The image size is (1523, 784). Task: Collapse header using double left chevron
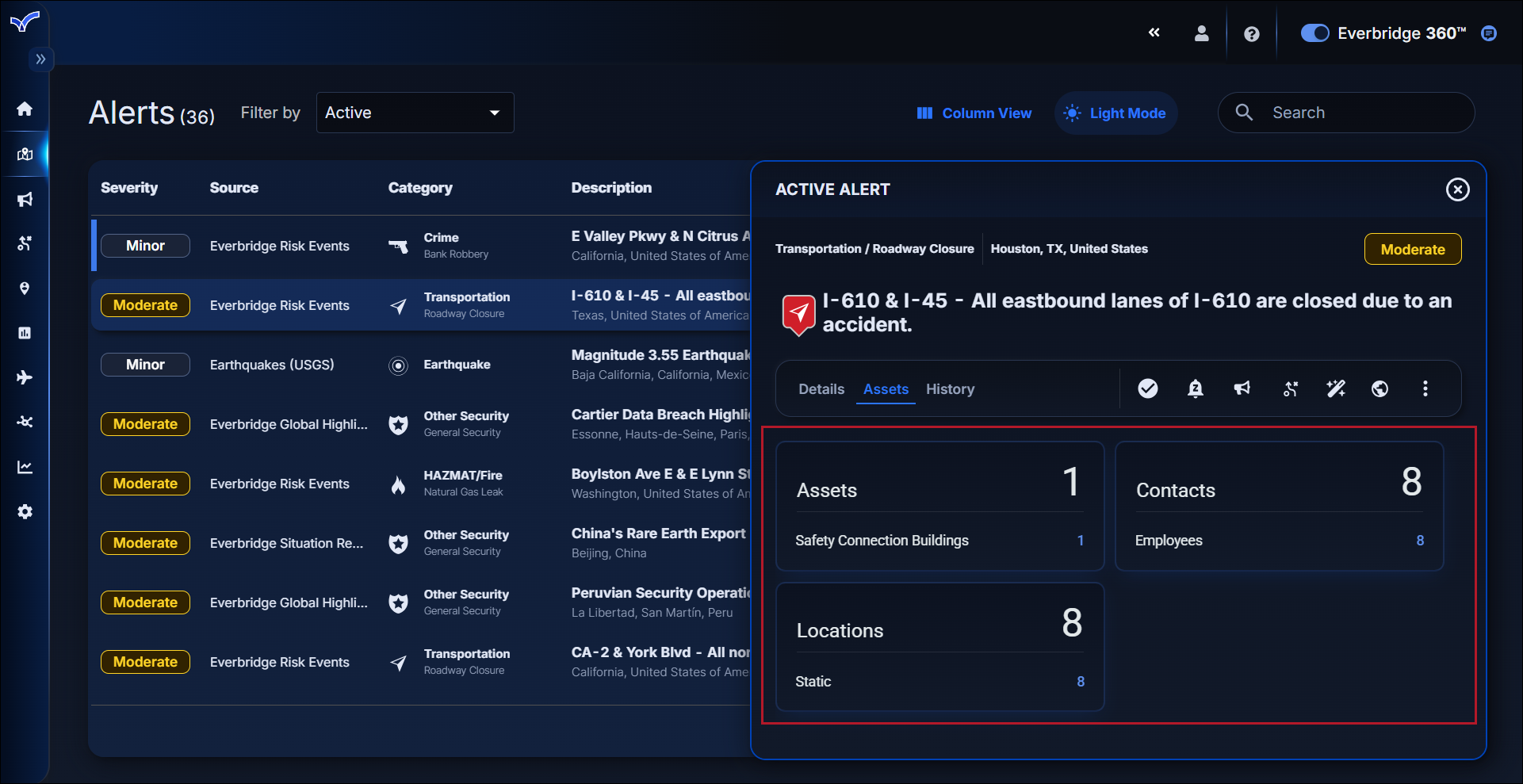click(1154, 33)
